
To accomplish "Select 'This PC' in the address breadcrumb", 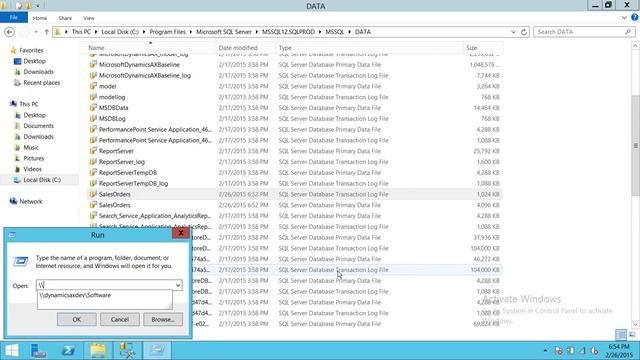I will pos(81,32).
